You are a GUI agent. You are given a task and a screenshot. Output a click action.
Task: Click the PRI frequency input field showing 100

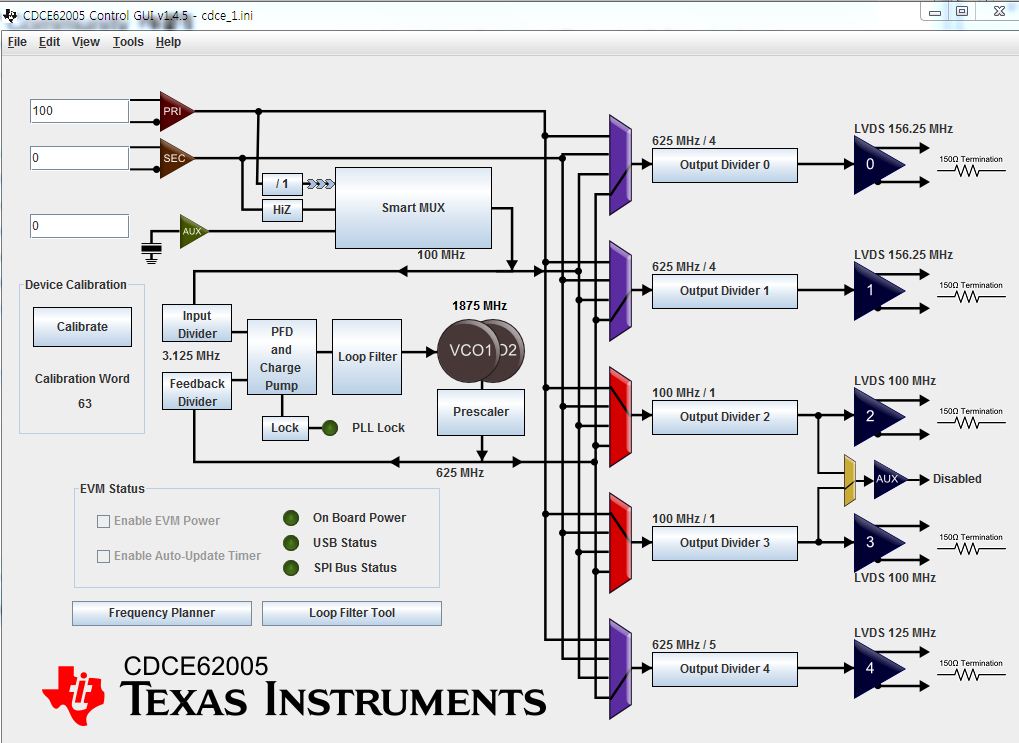[78, 111]
